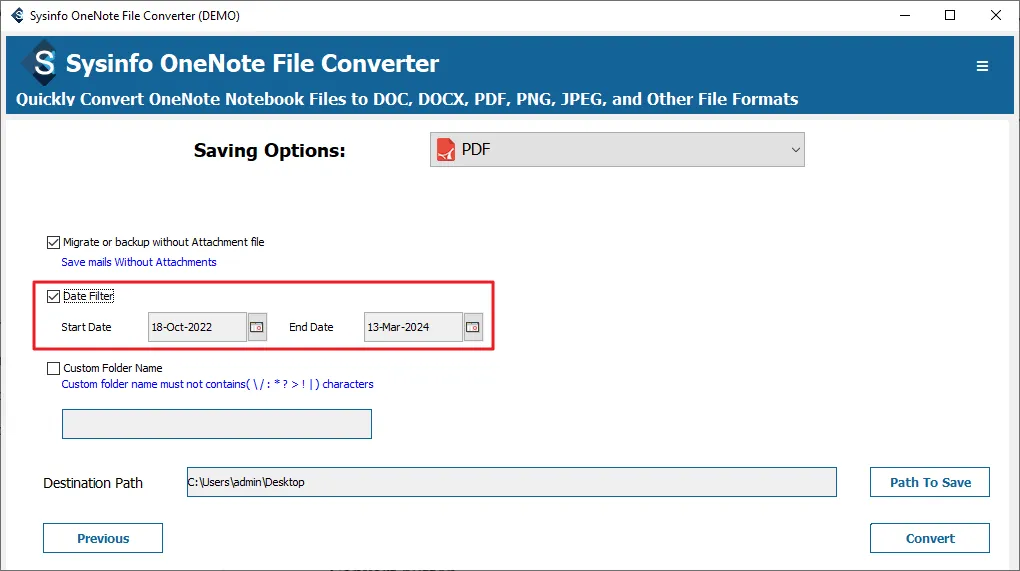Click the Saving Options label

pyautogui.click(x=269, y=150)
